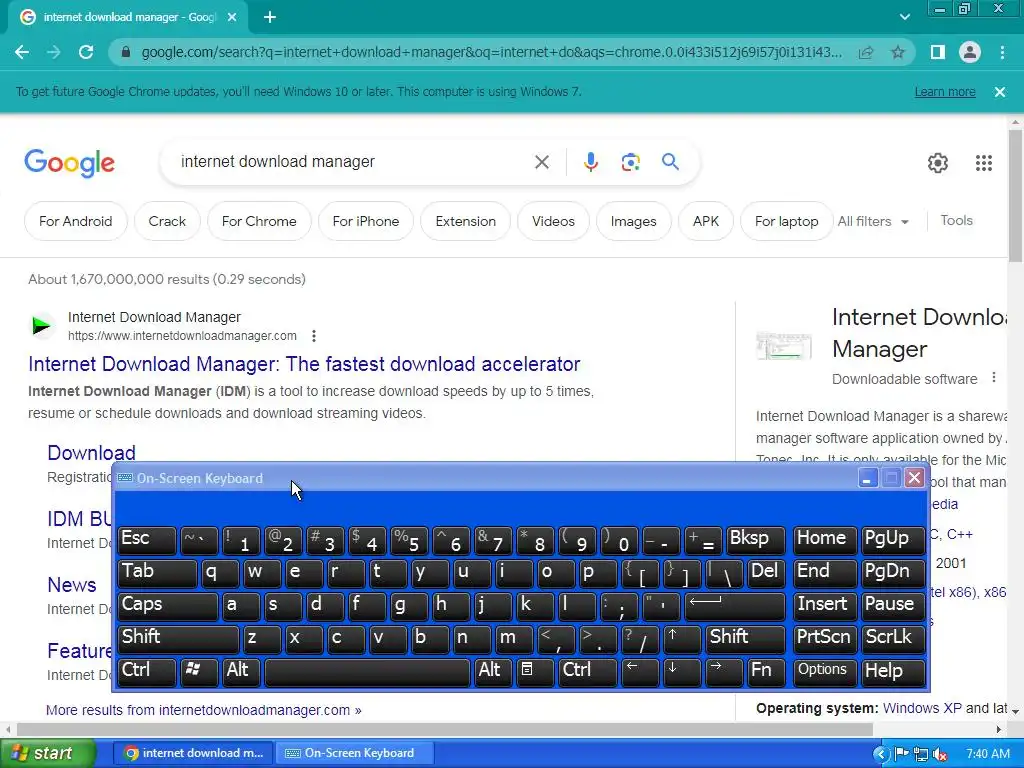The height and width of the screenshot is (768, 1024).
Task: Open the News sitelink
Action: click(72, 584)
